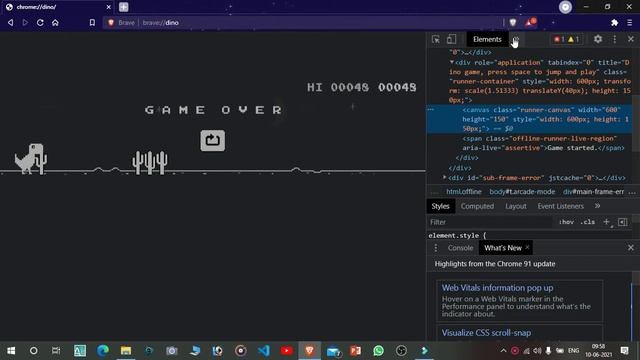Open Web Vitals information pop up link
The width and height of the screenshot is (640, 360).
coord(497,288)
